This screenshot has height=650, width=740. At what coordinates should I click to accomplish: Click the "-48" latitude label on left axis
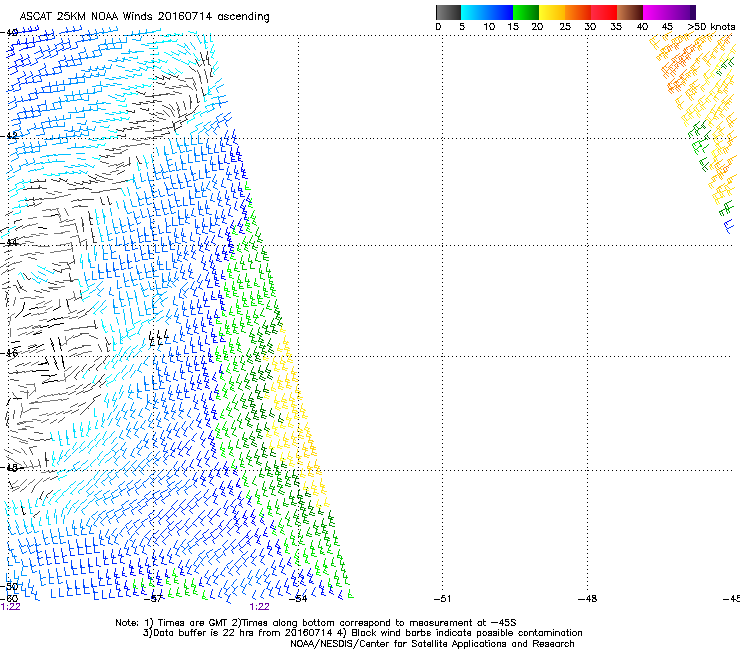tap(9, 468)
